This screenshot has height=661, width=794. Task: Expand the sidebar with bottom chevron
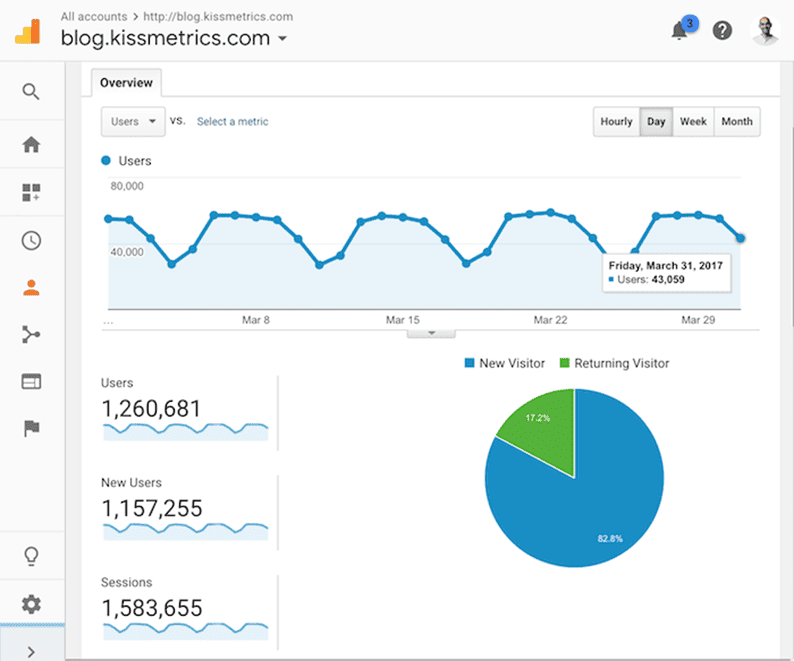31,651
